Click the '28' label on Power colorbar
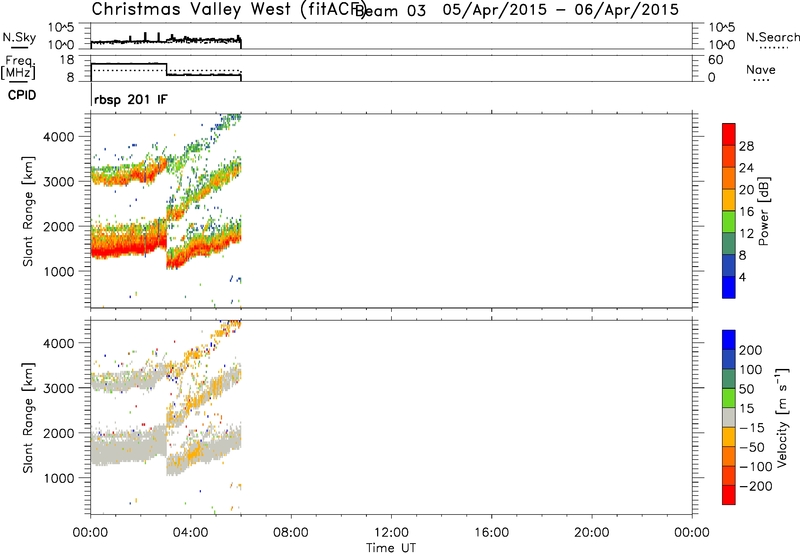The height and width of the screenshot is (554, 800). (x=746, y=146)
